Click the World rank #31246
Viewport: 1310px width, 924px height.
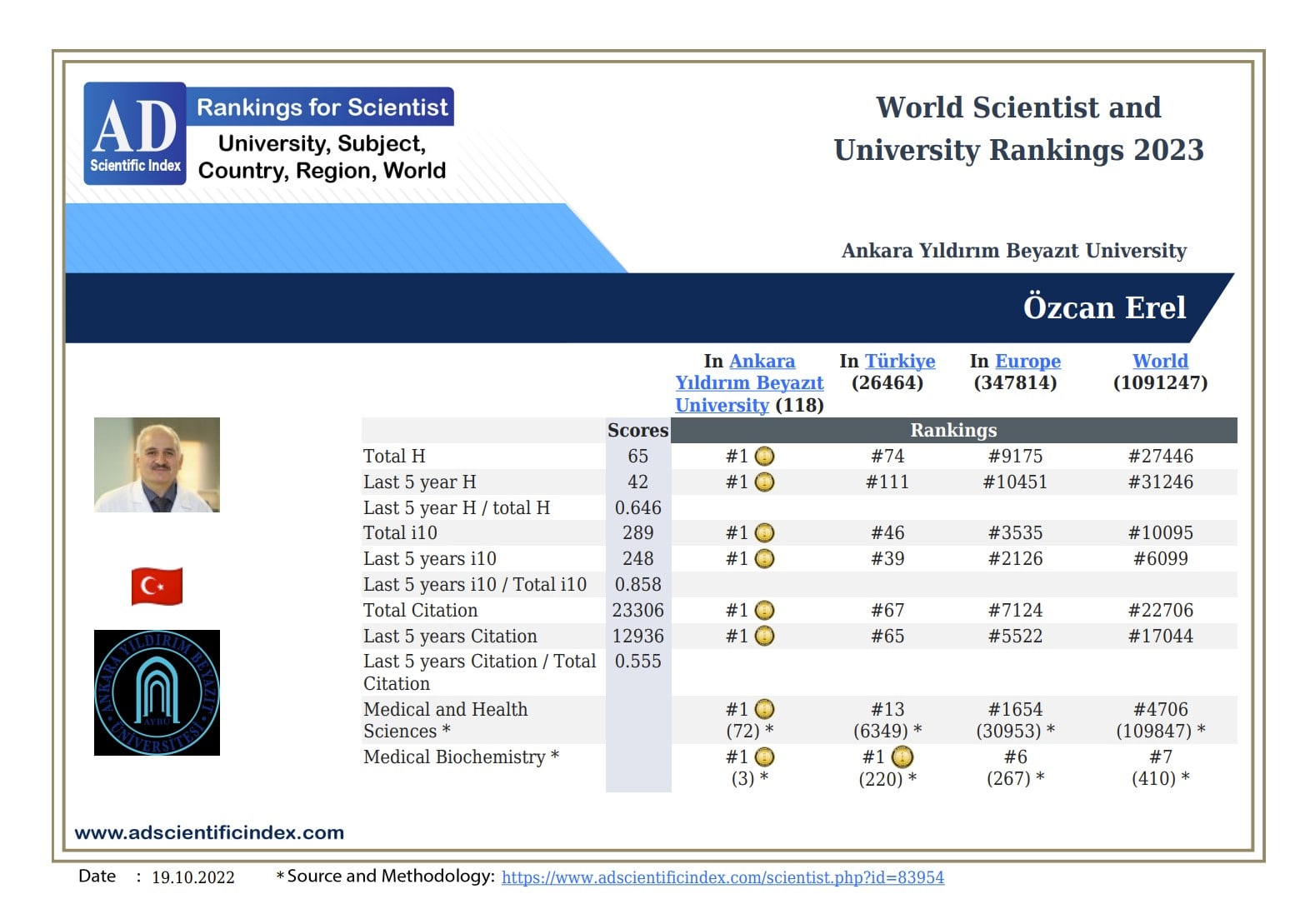[x=1160, y=482]
